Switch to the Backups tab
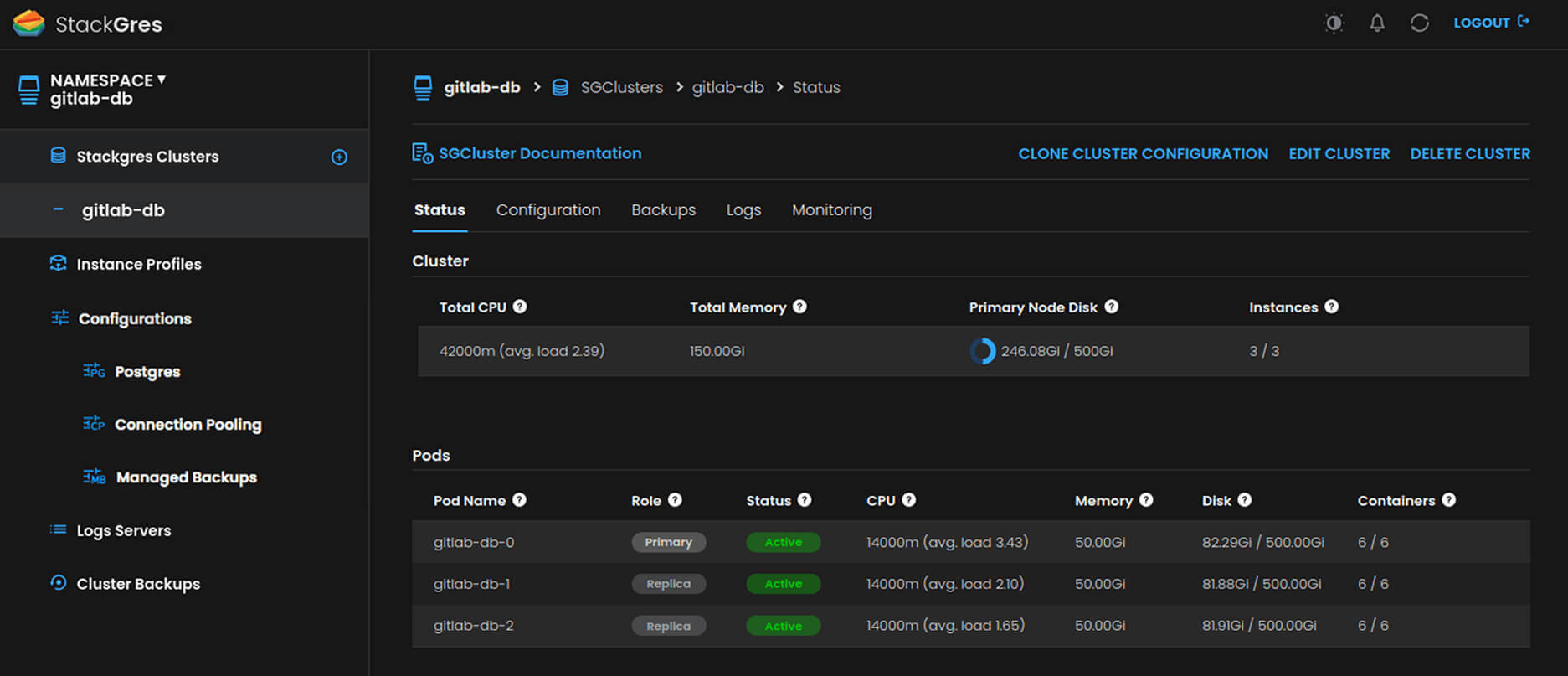 663,210
